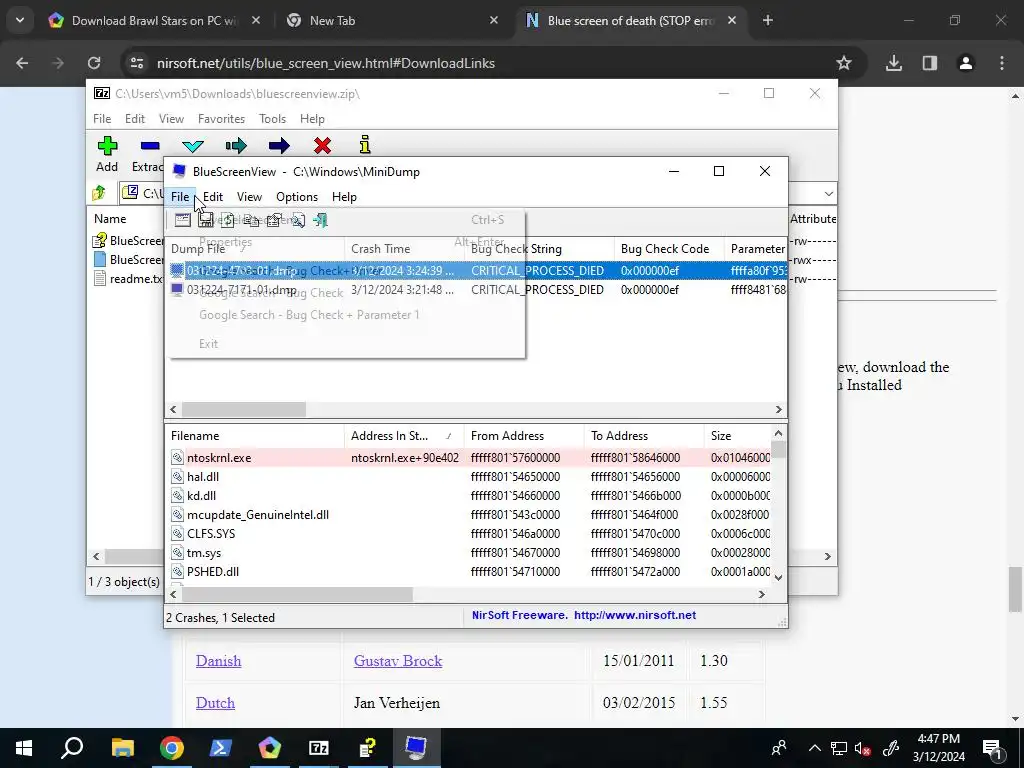The image size is (1024, 768).
Task: View site information icon in address bar
Action: (x=136, y=63)
